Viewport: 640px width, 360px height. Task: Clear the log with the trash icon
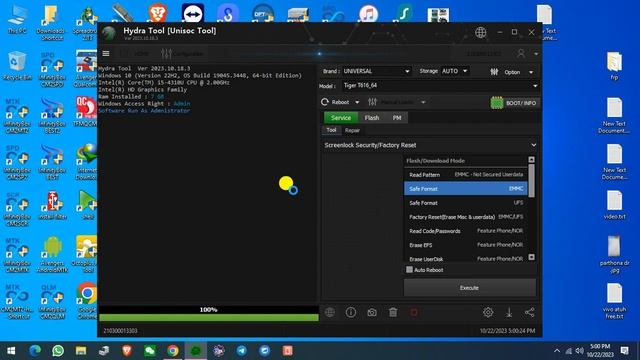coord(393,312)
